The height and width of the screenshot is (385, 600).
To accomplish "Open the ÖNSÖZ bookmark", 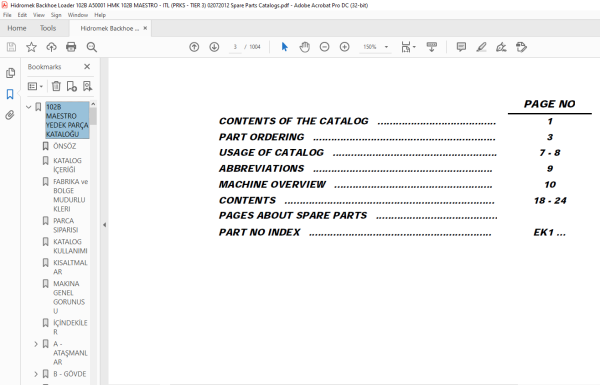I will (64, 146).
